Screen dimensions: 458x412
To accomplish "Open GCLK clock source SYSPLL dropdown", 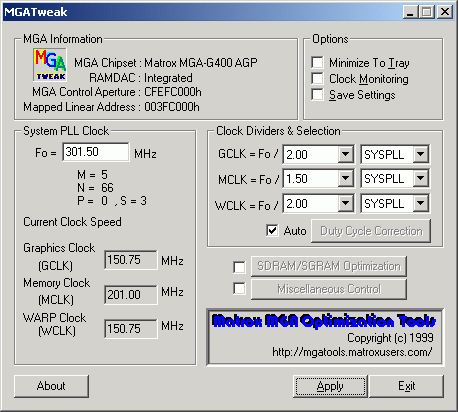I will coord(421,154).
